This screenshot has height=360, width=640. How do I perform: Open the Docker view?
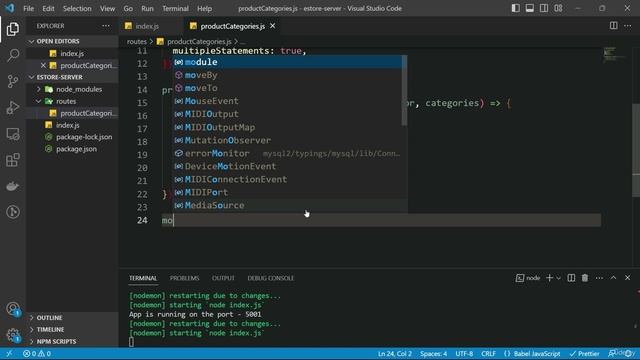[13, 186]
